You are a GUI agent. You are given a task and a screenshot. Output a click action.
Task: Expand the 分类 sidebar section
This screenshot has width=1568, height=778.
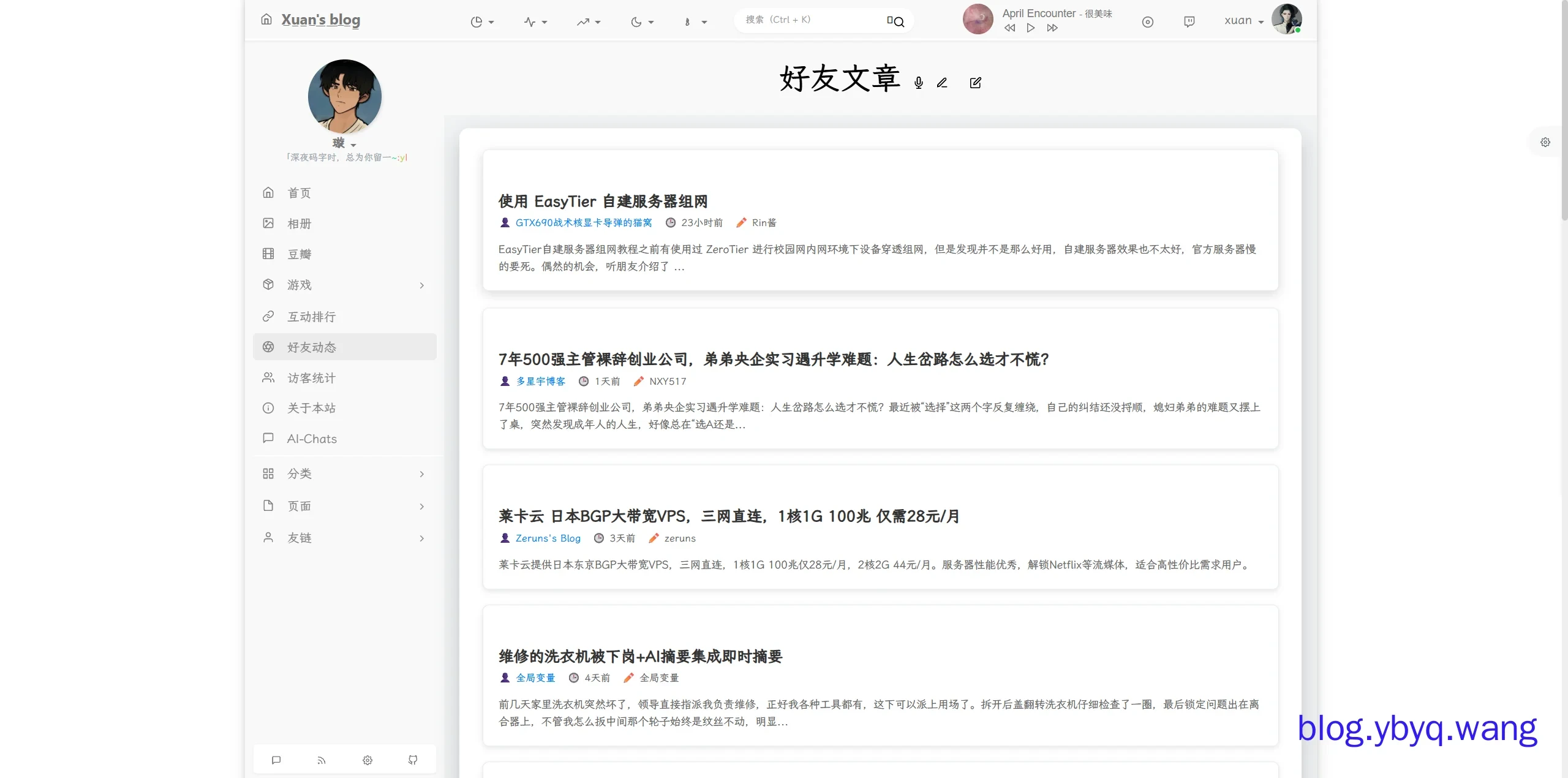point(345,474)
